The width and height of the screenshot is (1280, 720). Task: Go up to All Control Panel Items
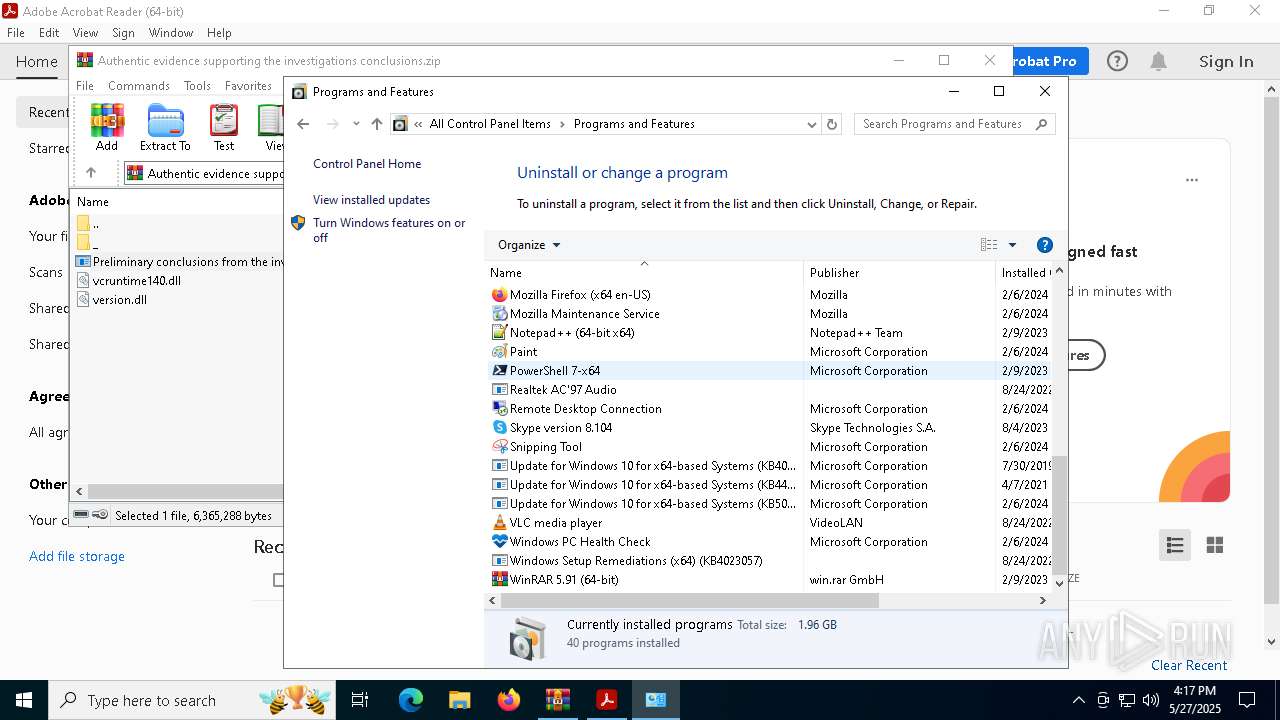point(376,124)
